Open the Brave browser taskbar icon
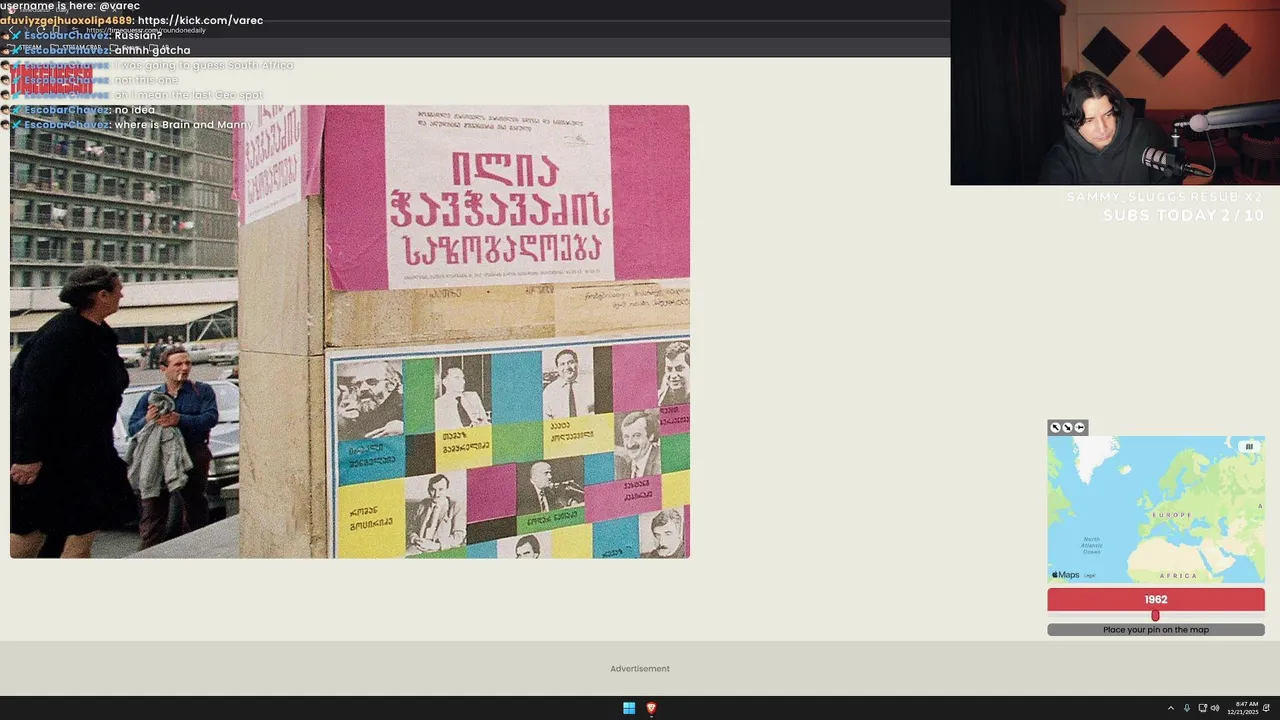Screen dimensions: 1280x720 [651, 708]
